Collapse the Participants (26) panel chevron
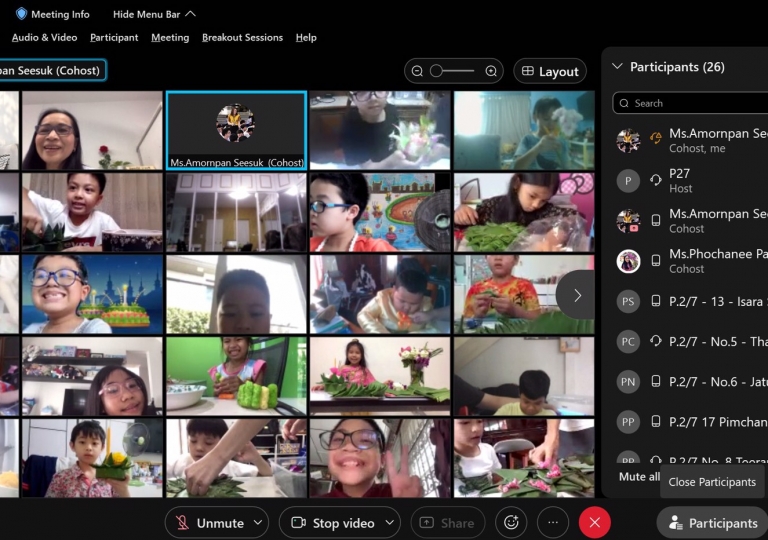The image size is (768, 540). click(x=617, y=66)
